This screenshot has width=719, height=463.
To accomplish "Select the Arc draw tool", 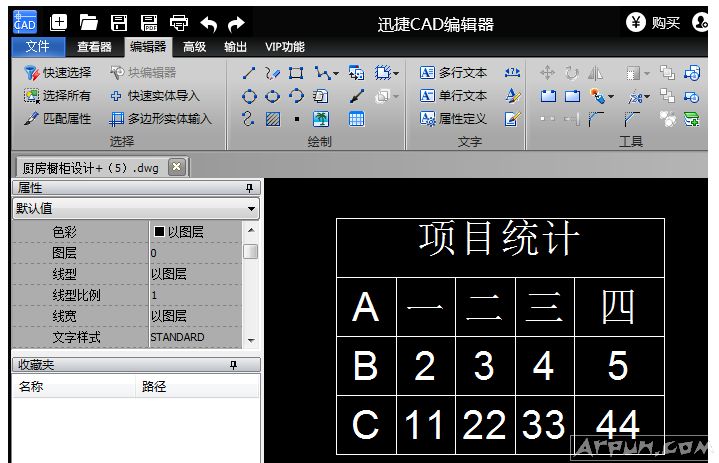I will pyautogui.click(x=296, y=96).
